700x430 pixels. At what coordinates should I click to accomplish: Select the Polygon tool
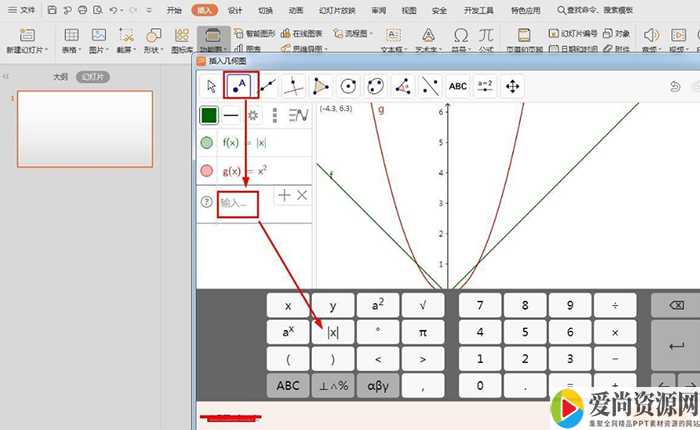tap(321, 86)
